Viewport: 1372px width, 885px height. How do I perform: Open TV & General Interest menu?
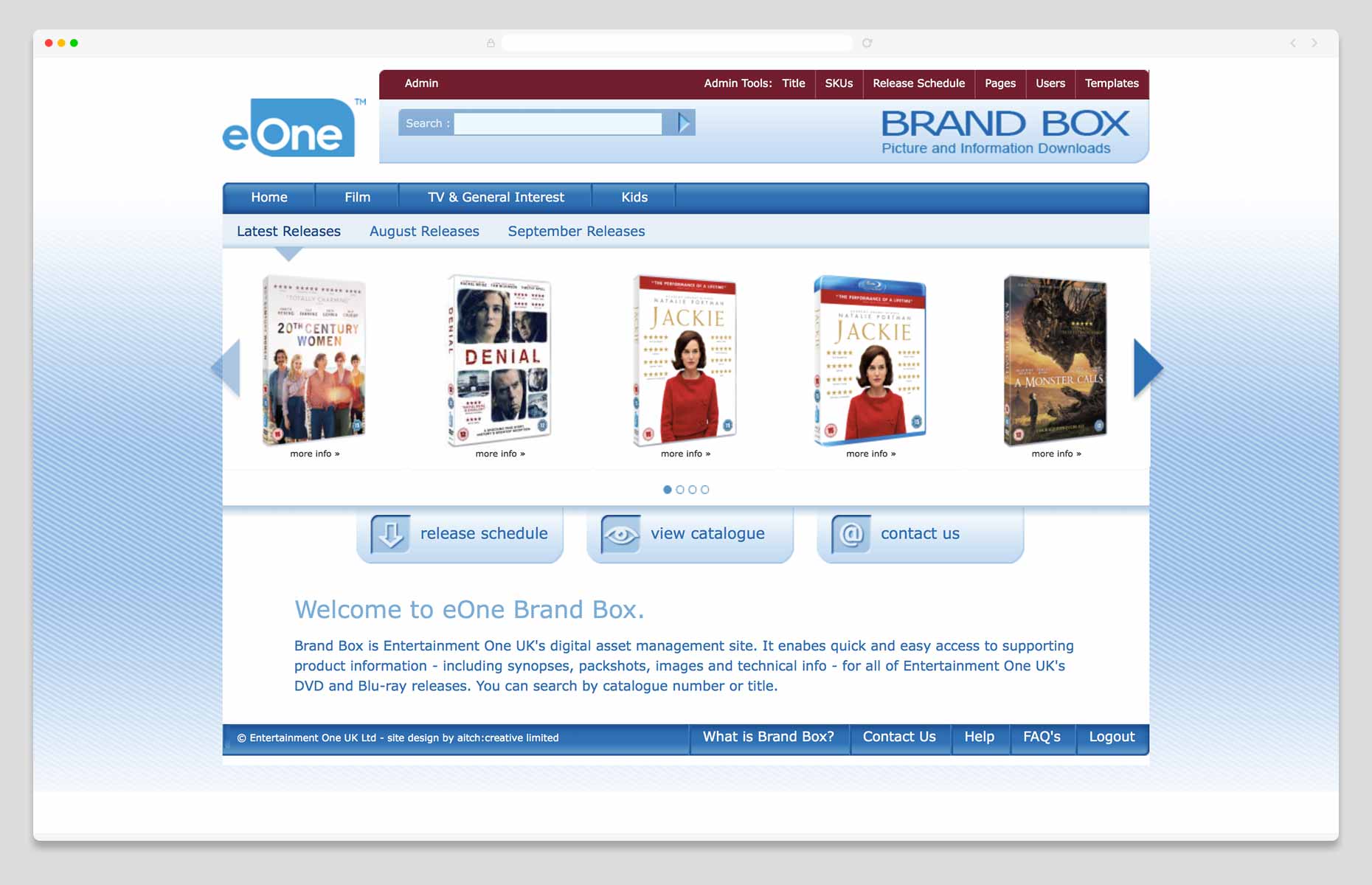pos(496,198)
